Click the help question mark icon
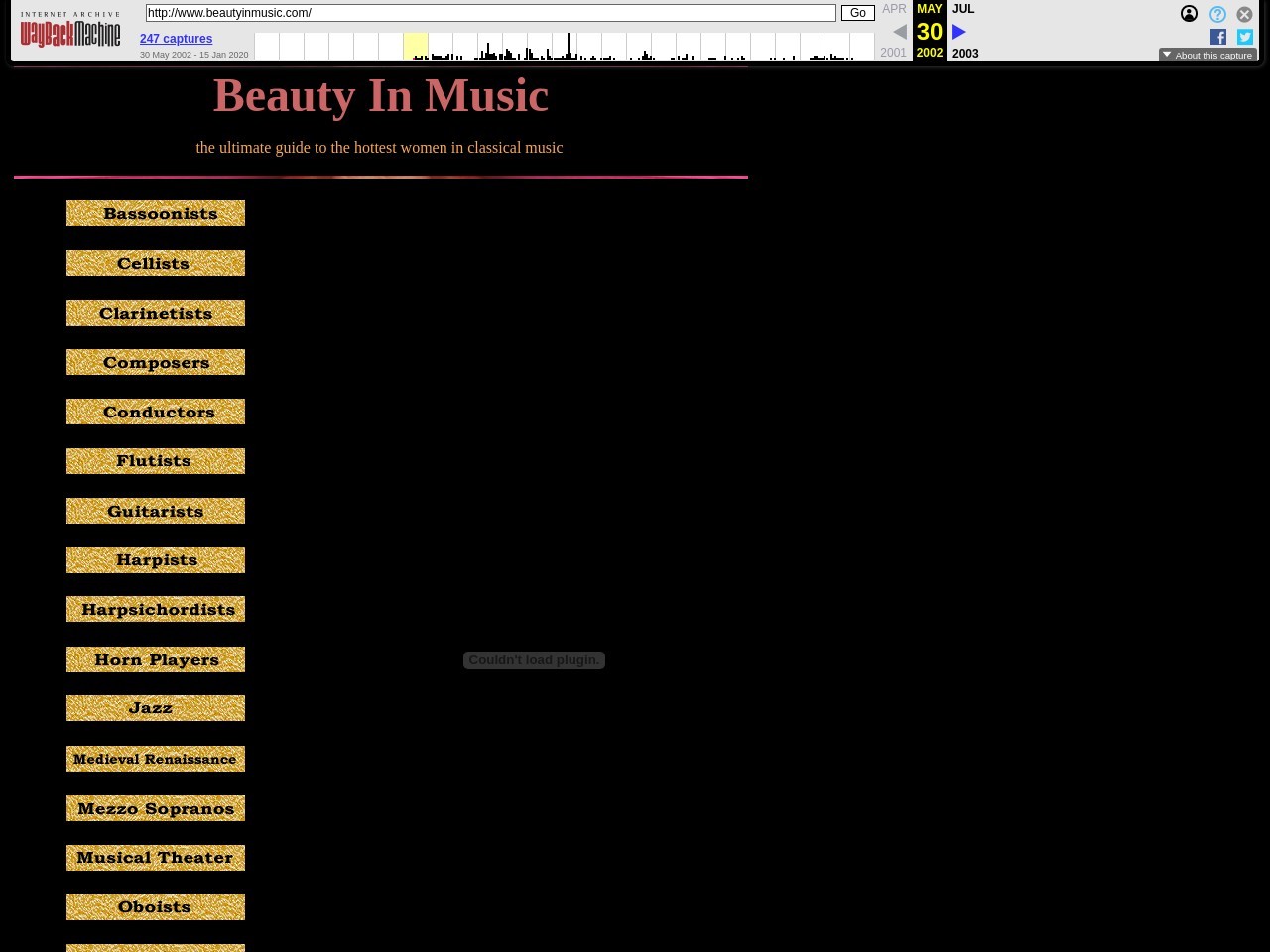Viewport: 1270px width, 952px height. click(1217, 14)
